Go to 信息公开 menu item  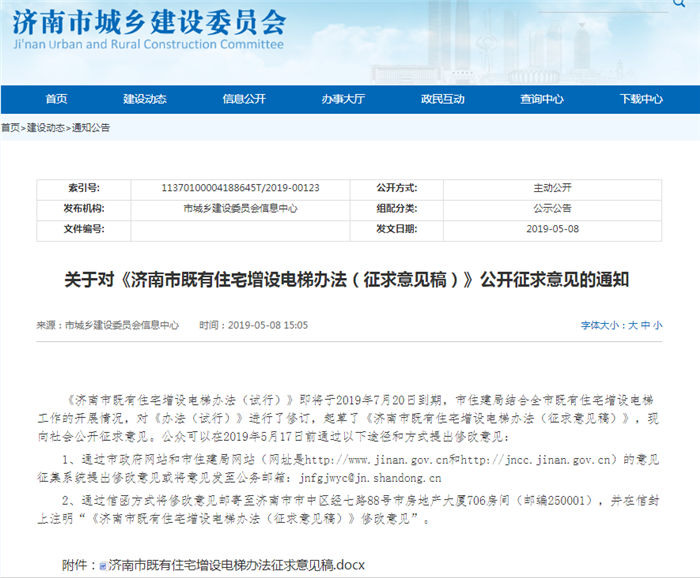(244, 99)
